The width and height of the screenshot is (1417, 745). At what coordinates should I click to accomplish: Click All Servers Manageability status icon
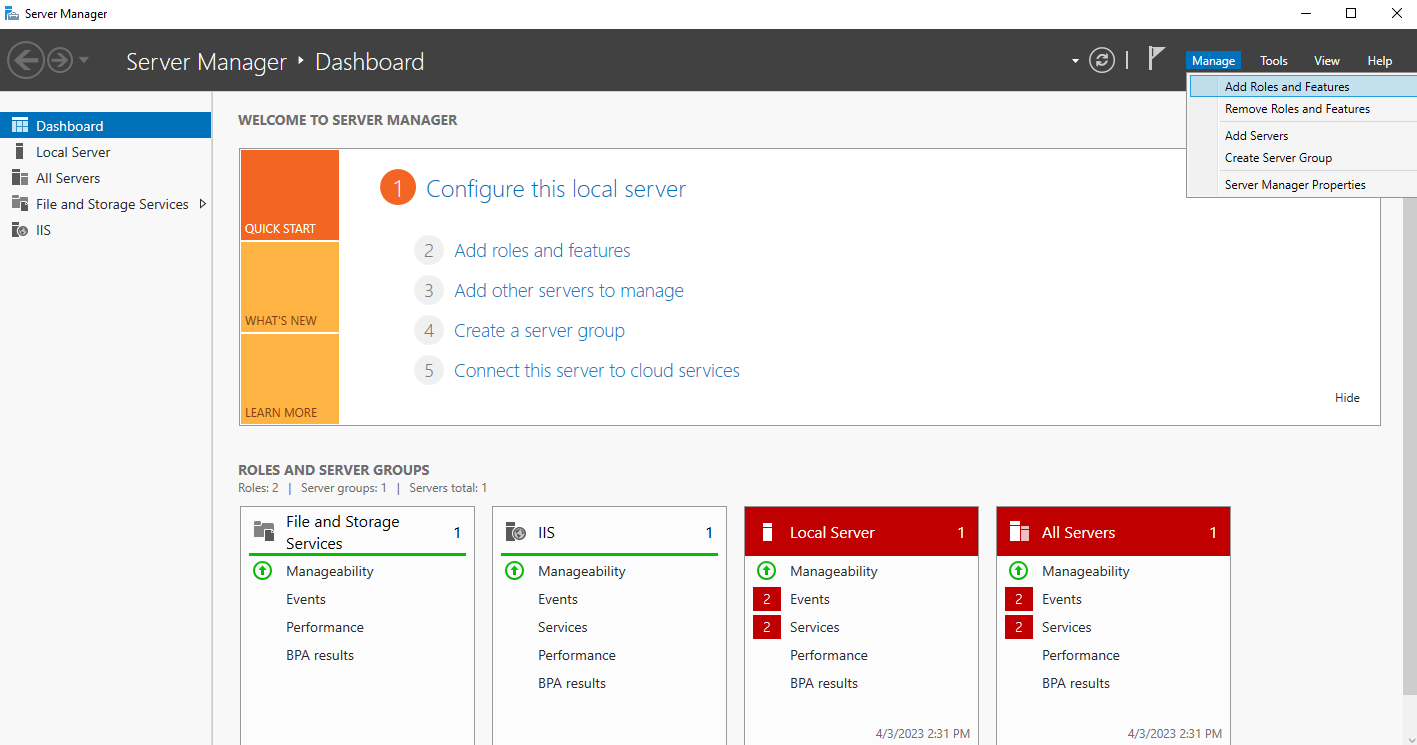coord(1019,571)
